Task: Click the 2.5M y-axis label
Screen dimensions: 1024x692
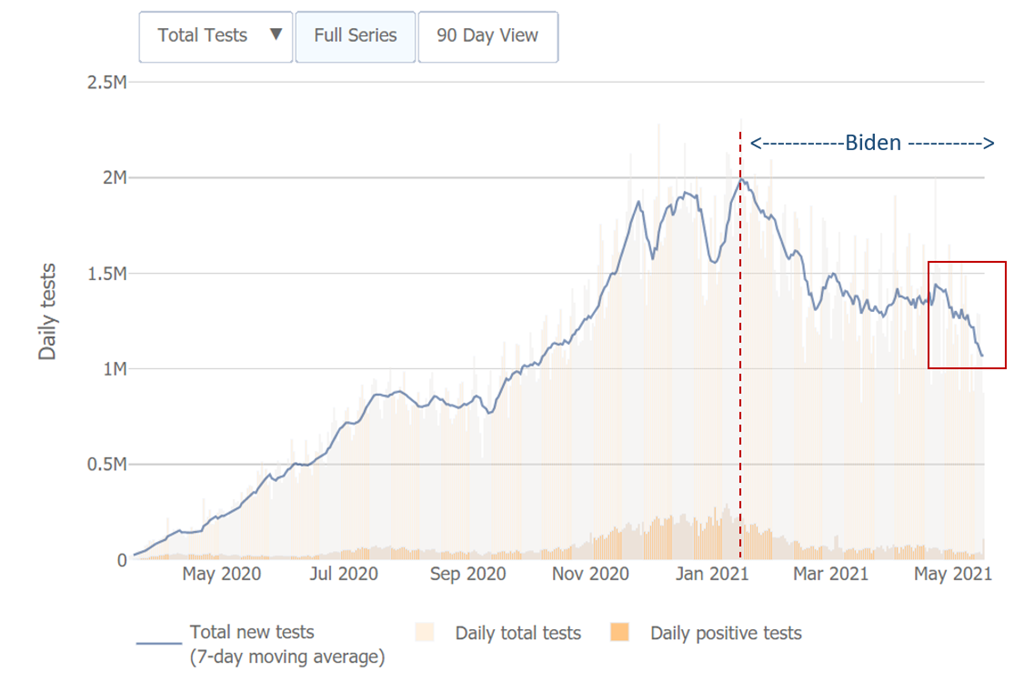Action: point(107,82)
